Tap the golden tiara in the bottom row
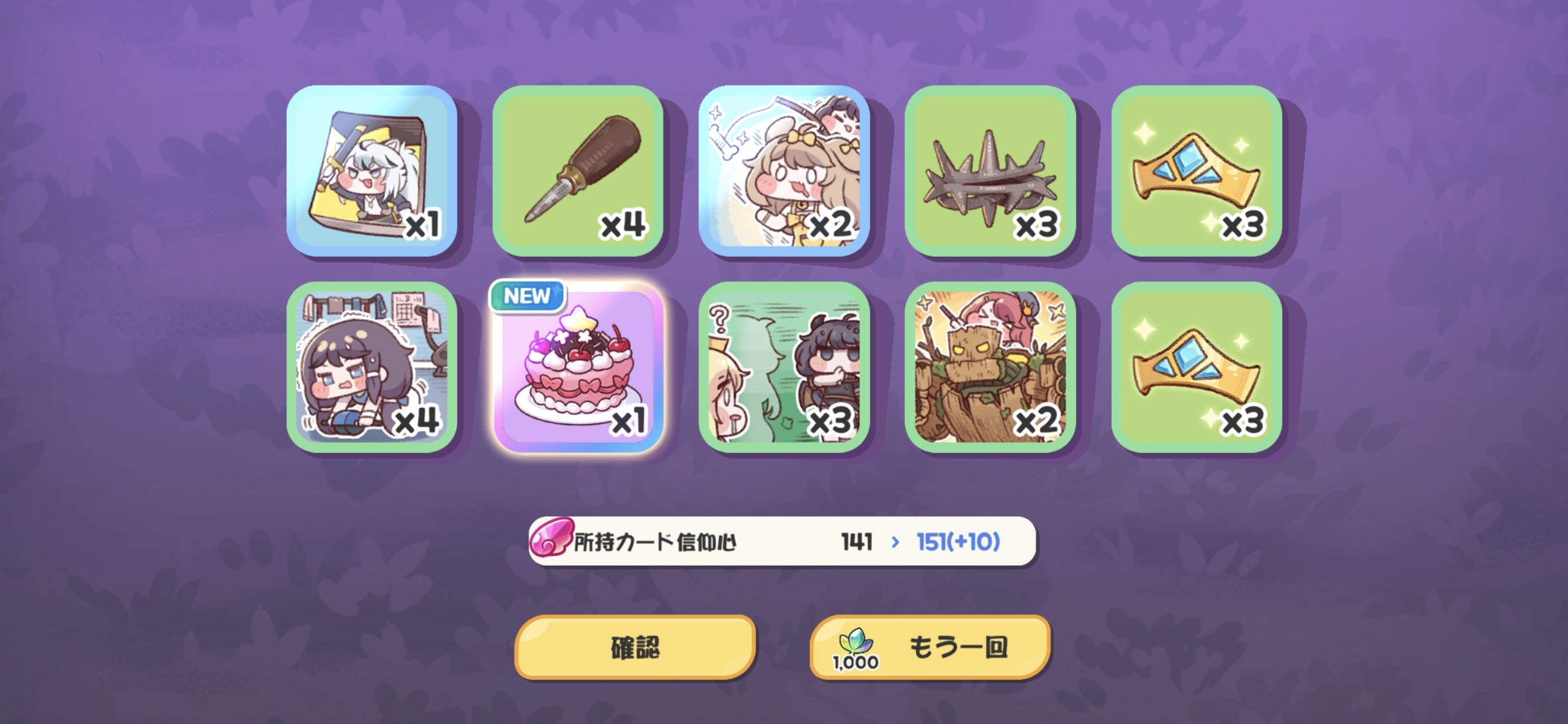 click(x=1197, y=367)
